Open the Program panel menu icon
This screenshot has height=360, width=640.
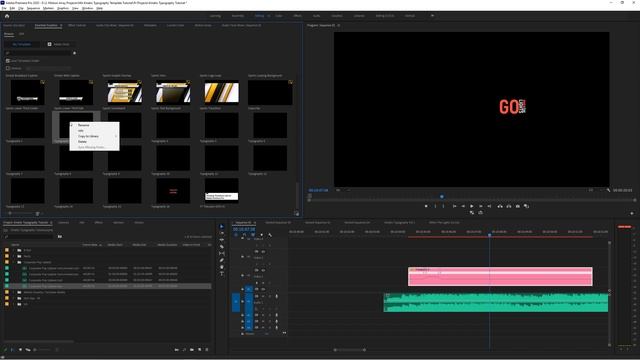point(339,25)
